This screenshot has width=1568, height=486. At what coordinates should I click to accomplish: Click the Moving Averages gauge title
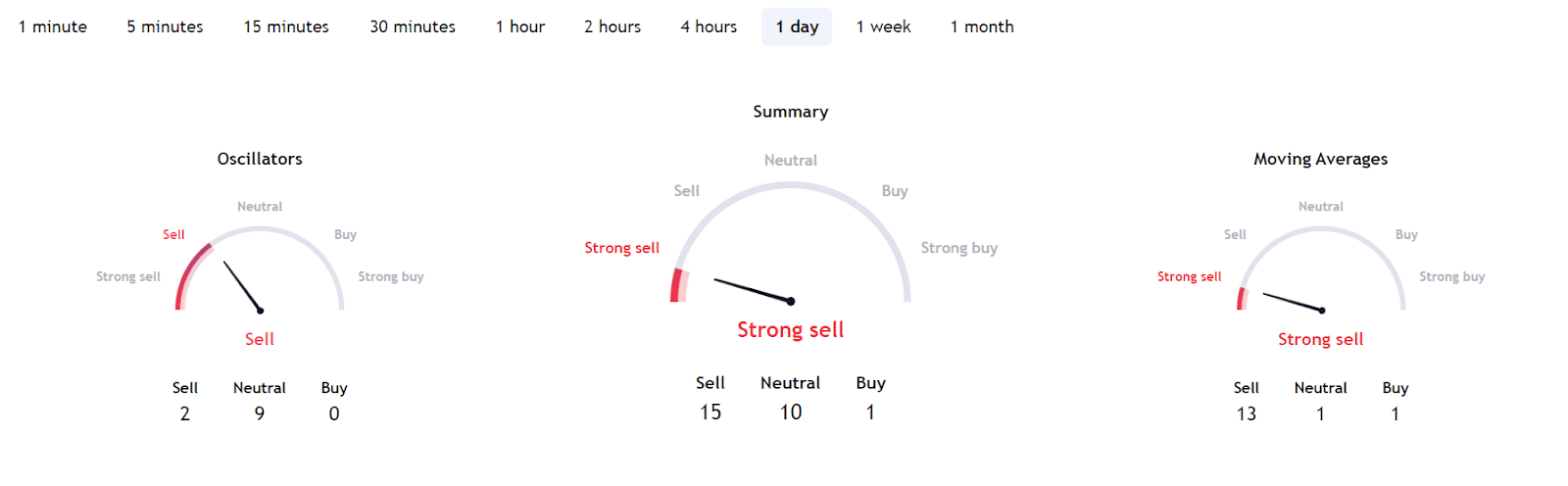[x=1320, y=159]
